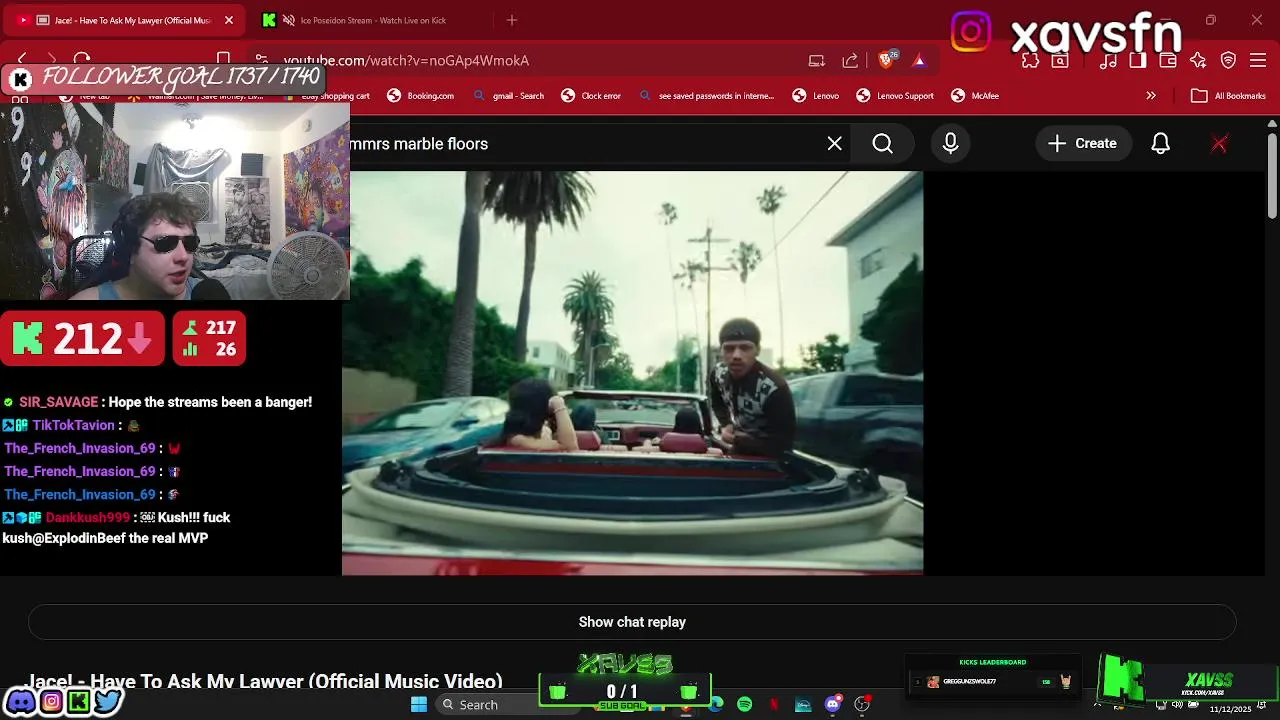Open the Windows Start menu
Screen dimensions: 1280x720
click(419, 704)
